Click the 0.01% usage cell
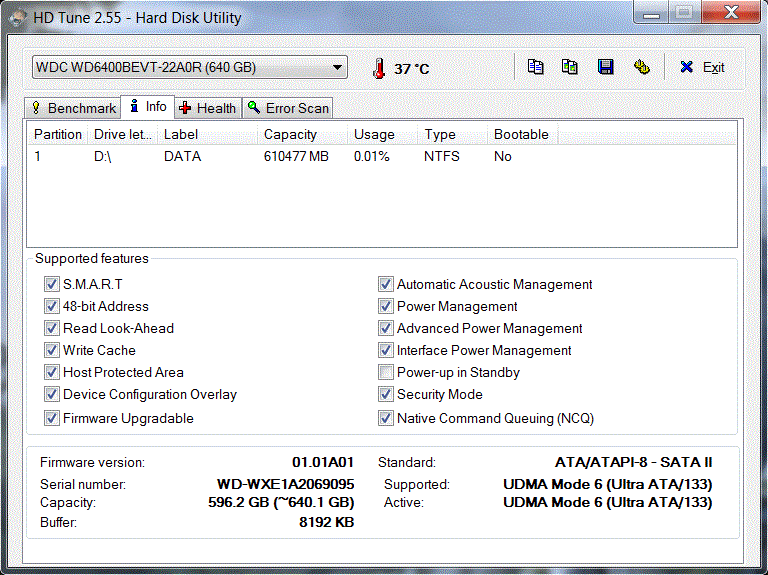 click(x=371, y=156)
